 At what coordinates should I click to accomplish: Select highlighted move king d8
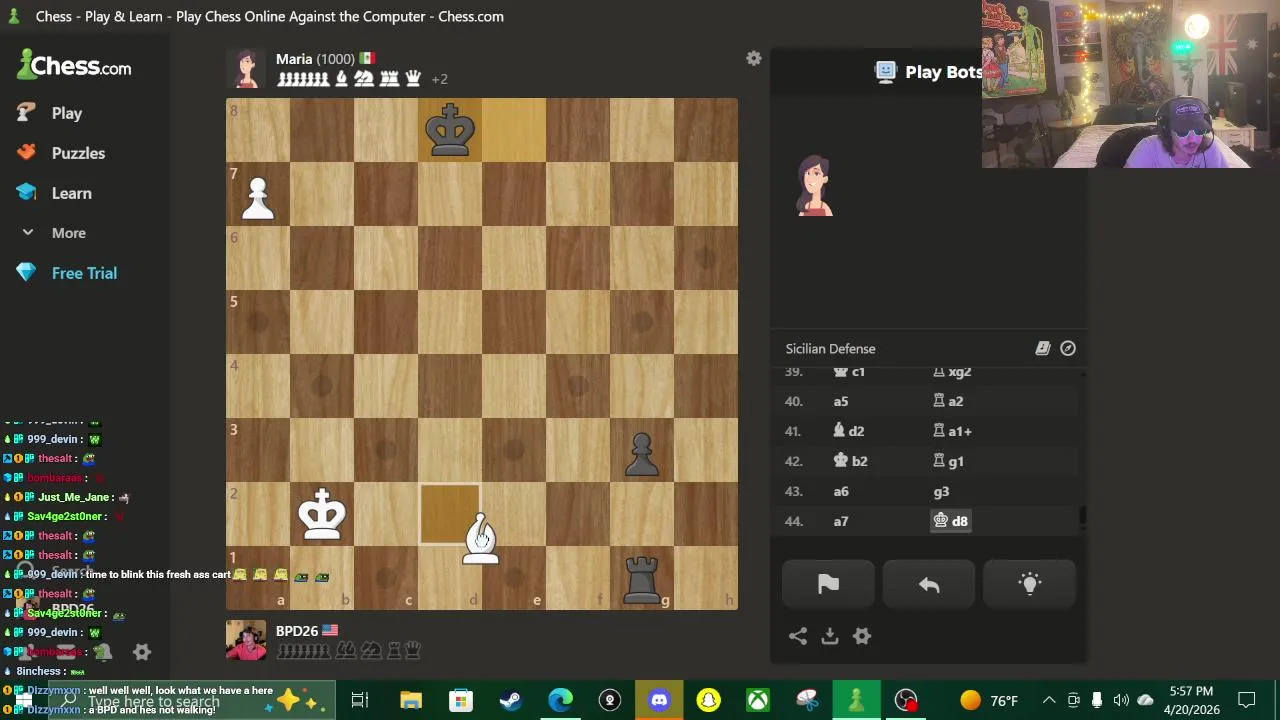click(x=950, y=521)
